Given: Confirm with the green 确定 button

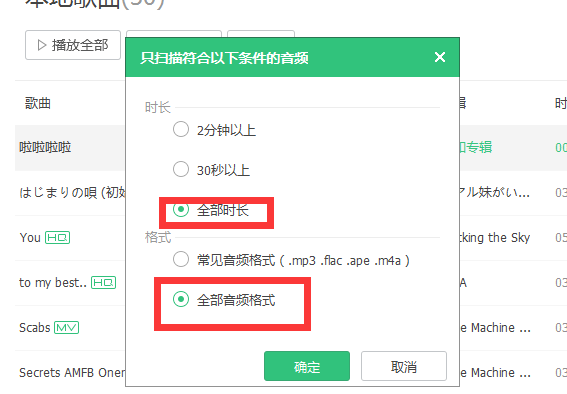Looking at the screenshot, I should (x=307, y=366).
